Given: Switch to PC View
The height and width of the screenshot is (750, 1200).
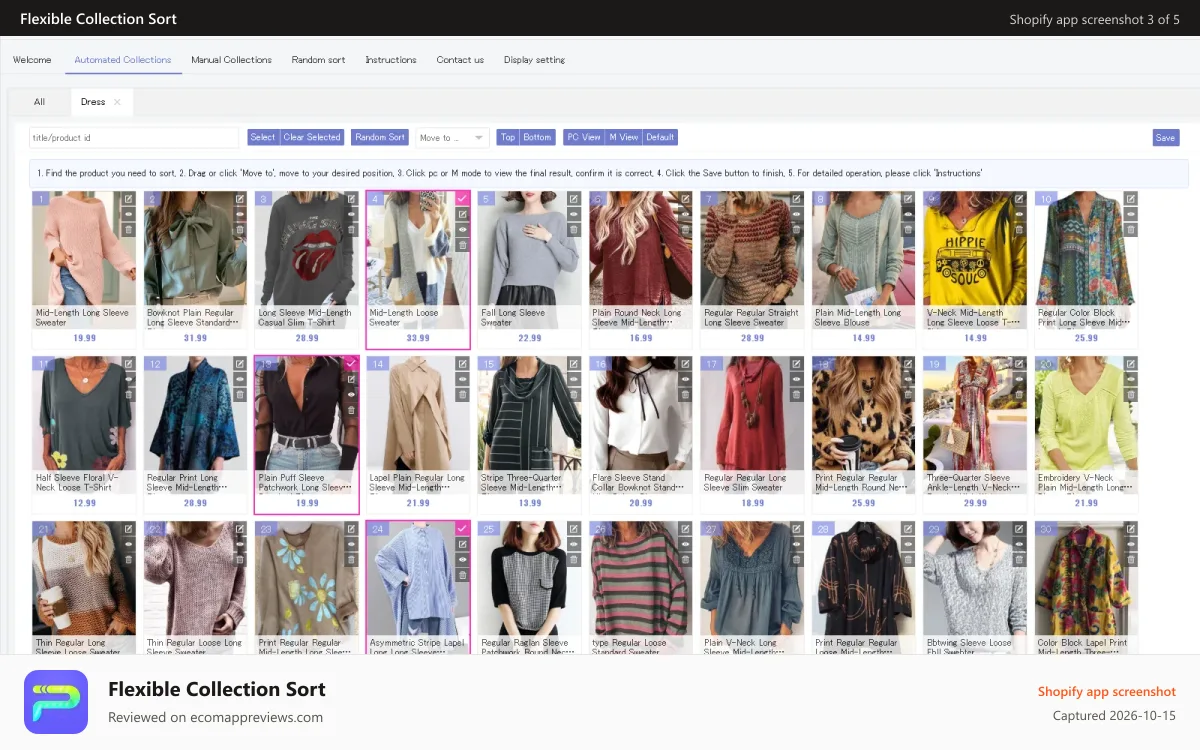Looking at the screenshot, I should pyautogui.click(x=584, y=137).
